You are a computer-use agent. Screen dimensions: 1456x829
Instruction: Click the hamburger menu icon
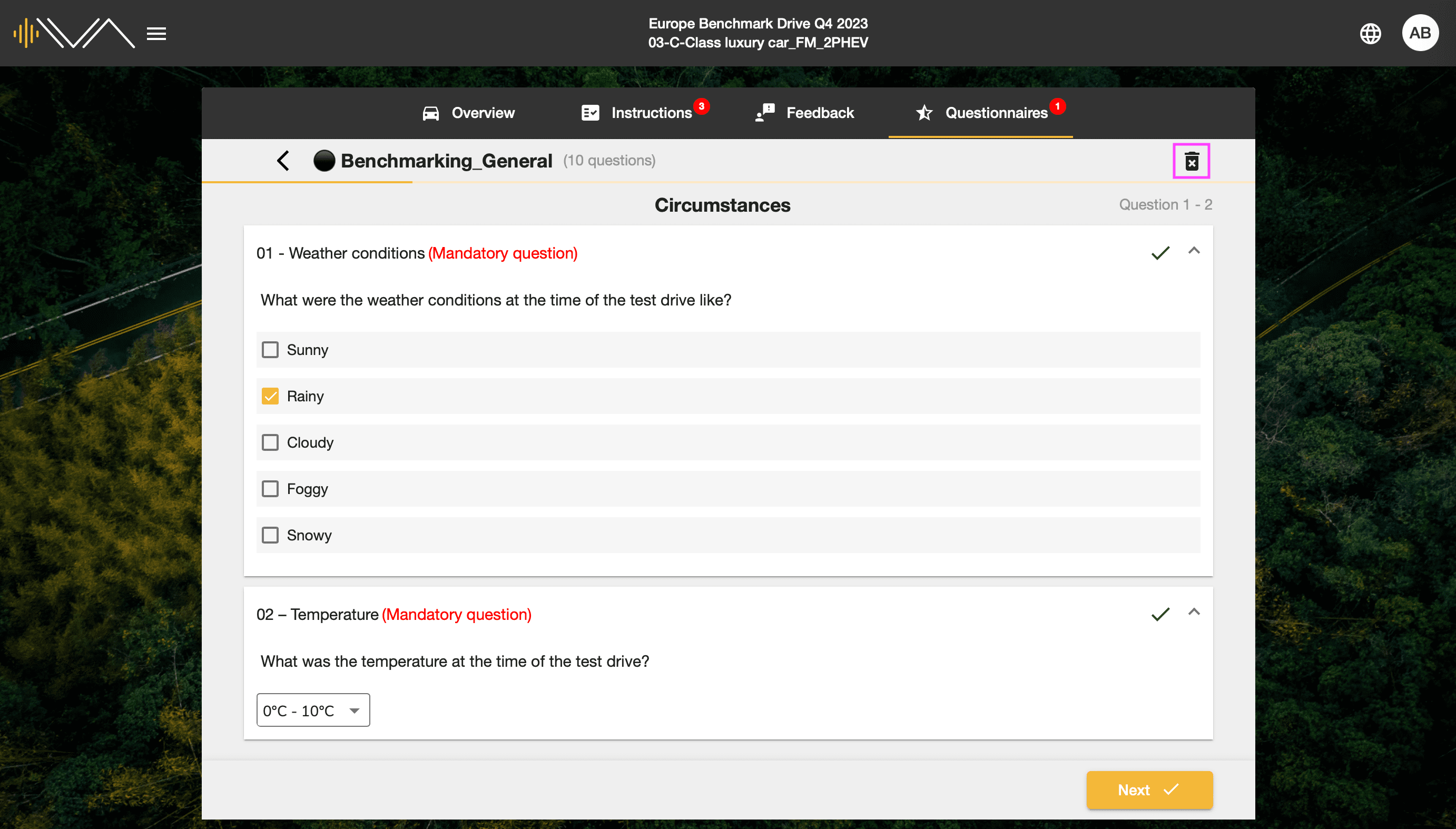[156, 33]
